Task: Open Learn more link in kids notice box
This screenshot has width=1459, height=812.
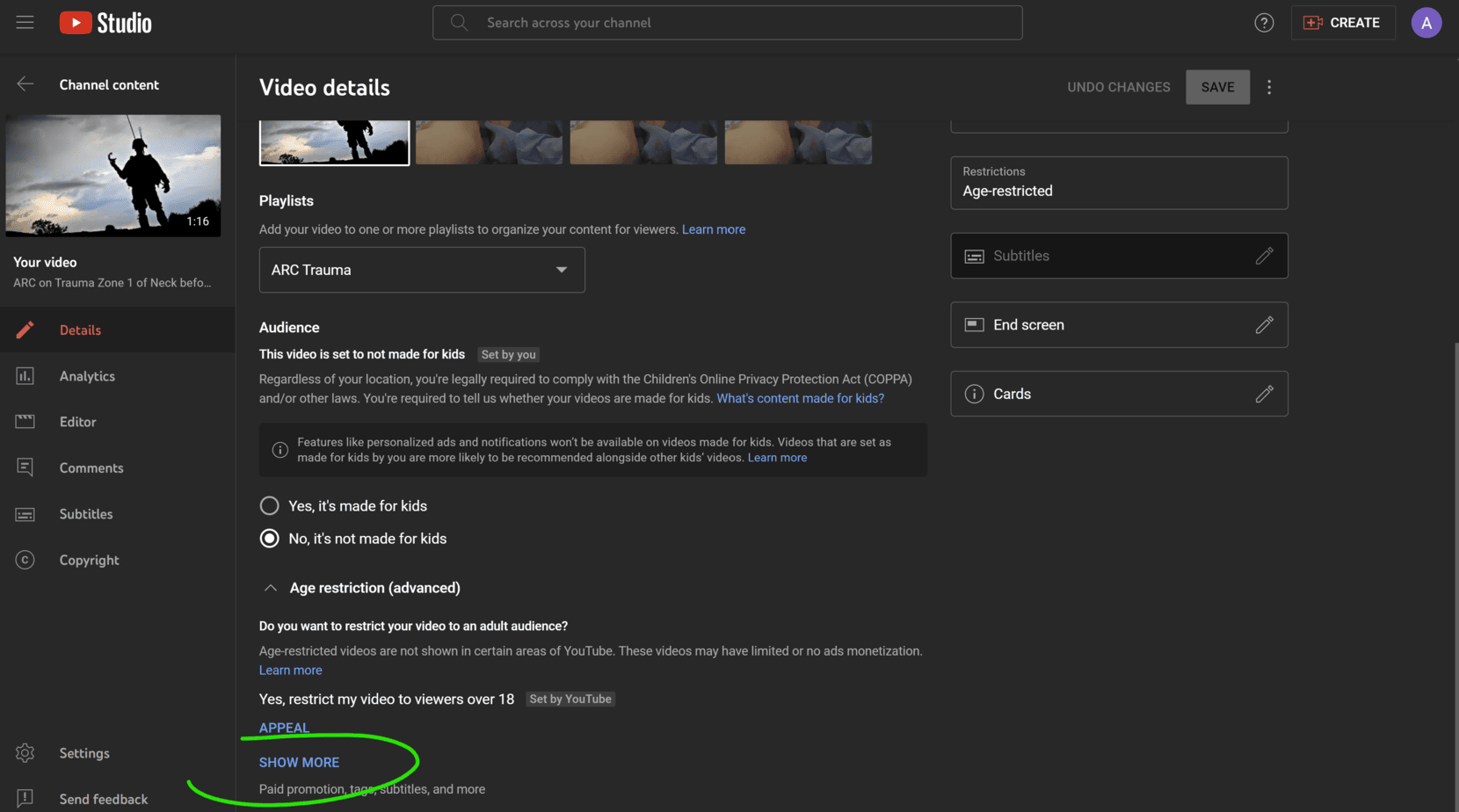Action: 777,458
